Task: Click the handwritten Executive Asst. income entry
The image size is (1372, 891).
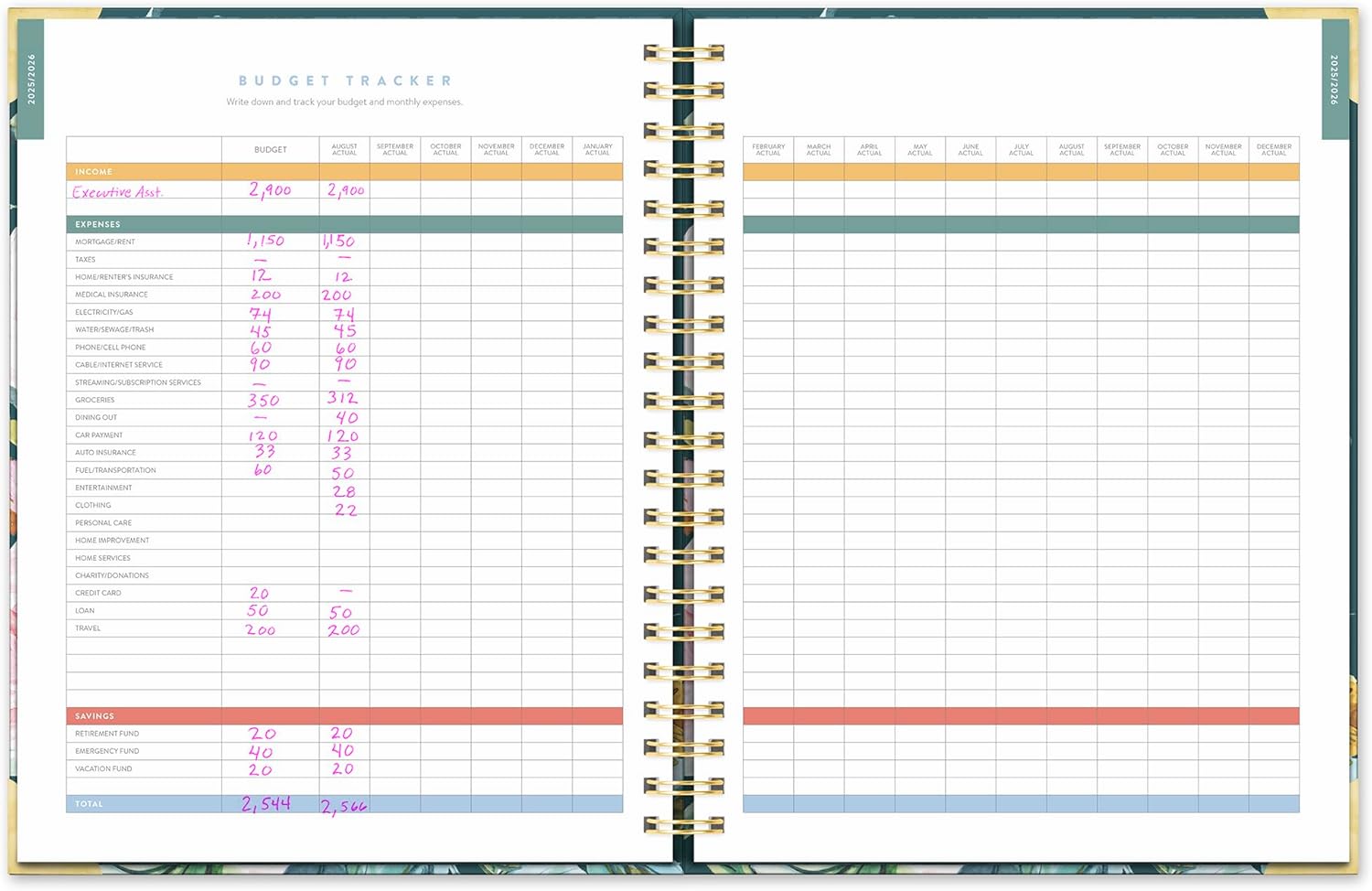Action: pyautogui.click(x=118, y=192)
